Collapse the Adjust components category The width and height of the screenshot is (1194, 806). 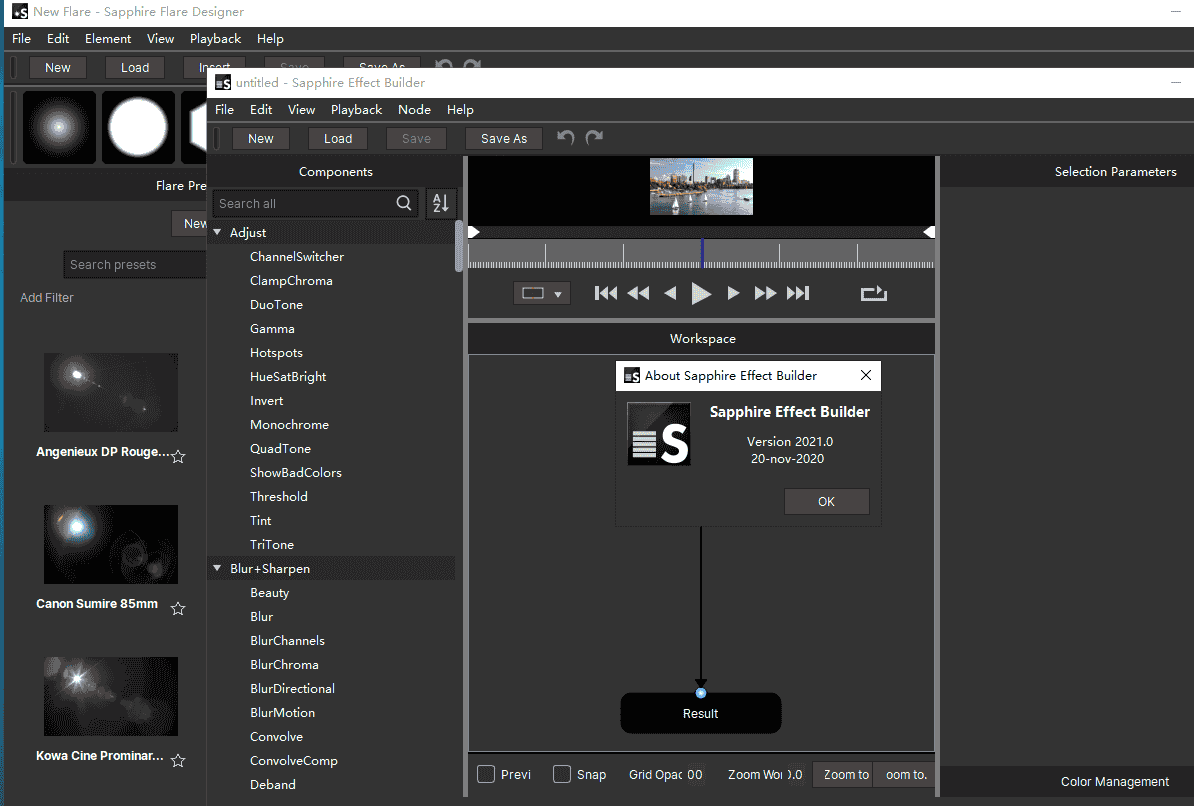[217, 232]
